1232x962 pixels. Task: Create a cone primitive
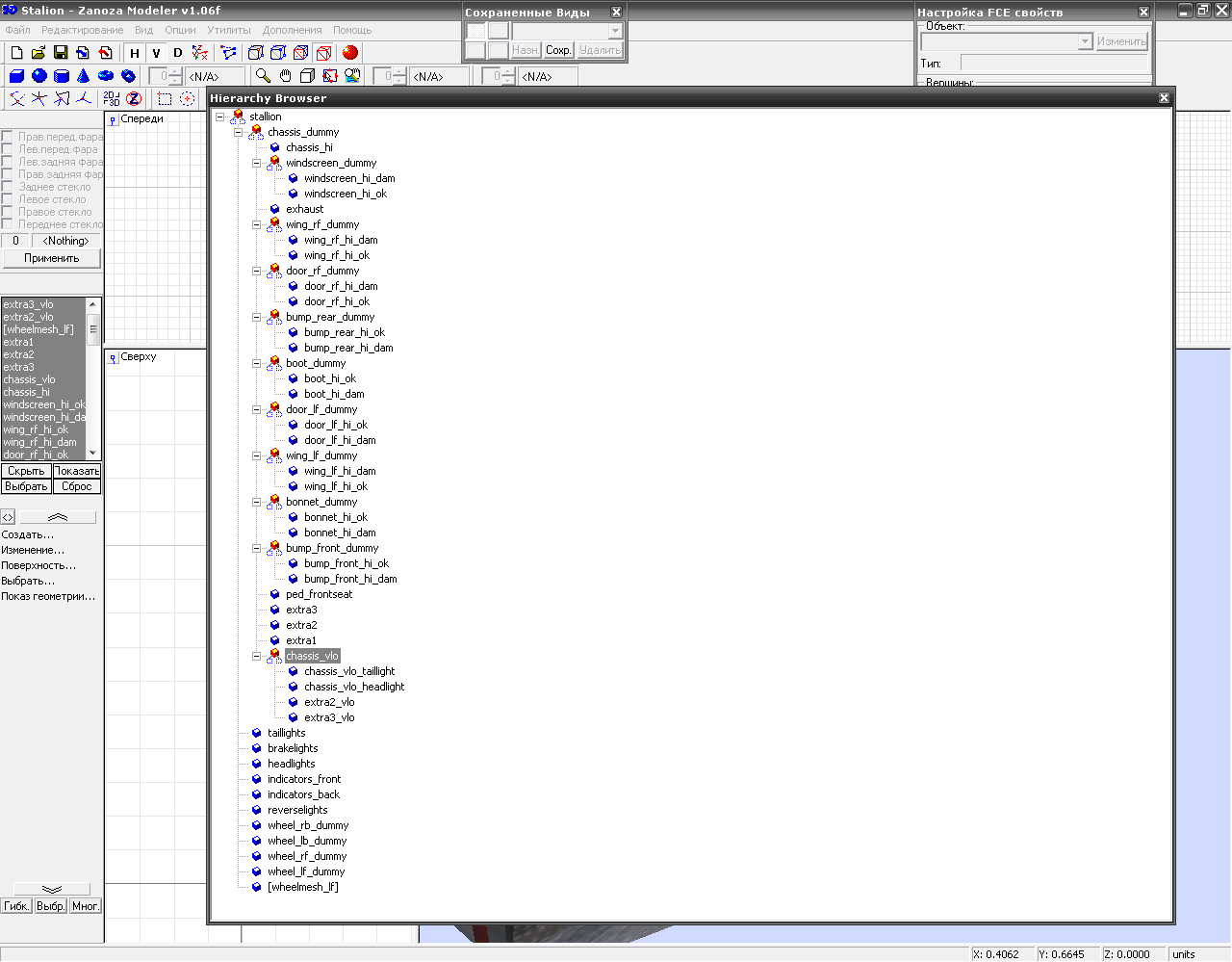[x=84, y=76]
